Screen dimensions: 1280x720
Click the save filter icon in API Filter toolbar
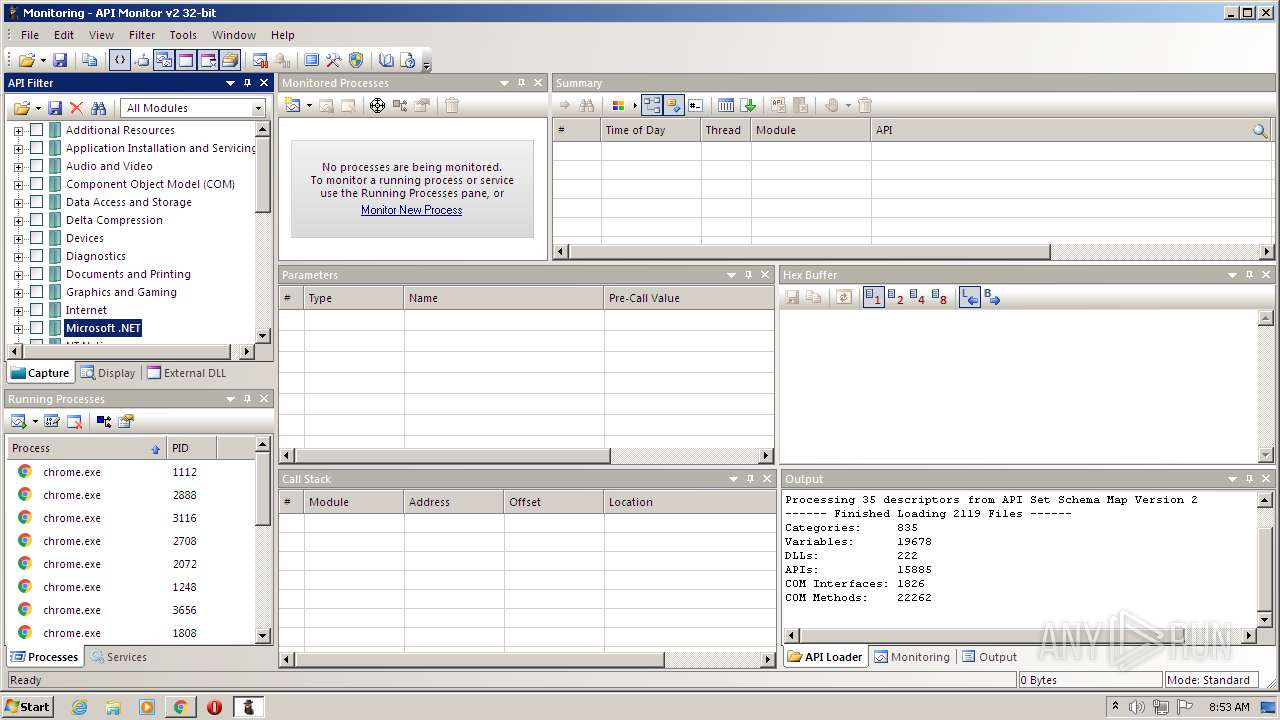coord(55,108)
